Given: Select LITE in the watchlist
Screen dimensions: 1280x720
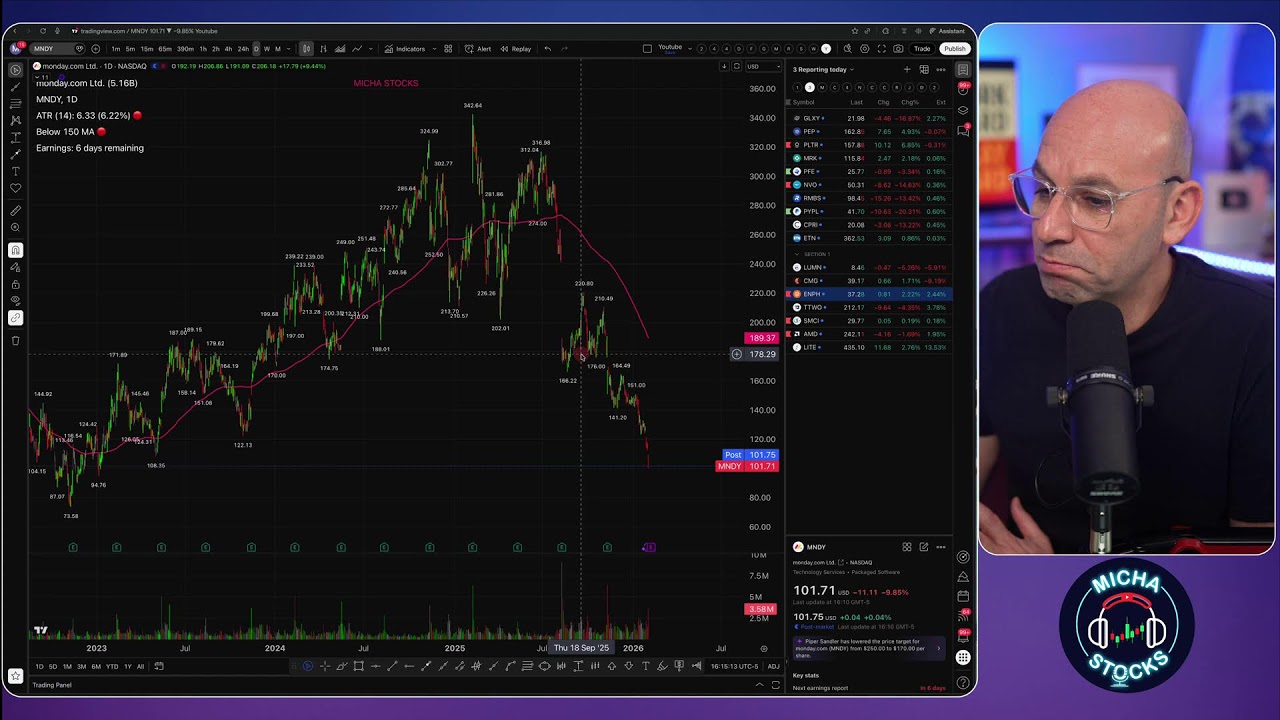Looking at the screenshot, I should click(869, 347).
